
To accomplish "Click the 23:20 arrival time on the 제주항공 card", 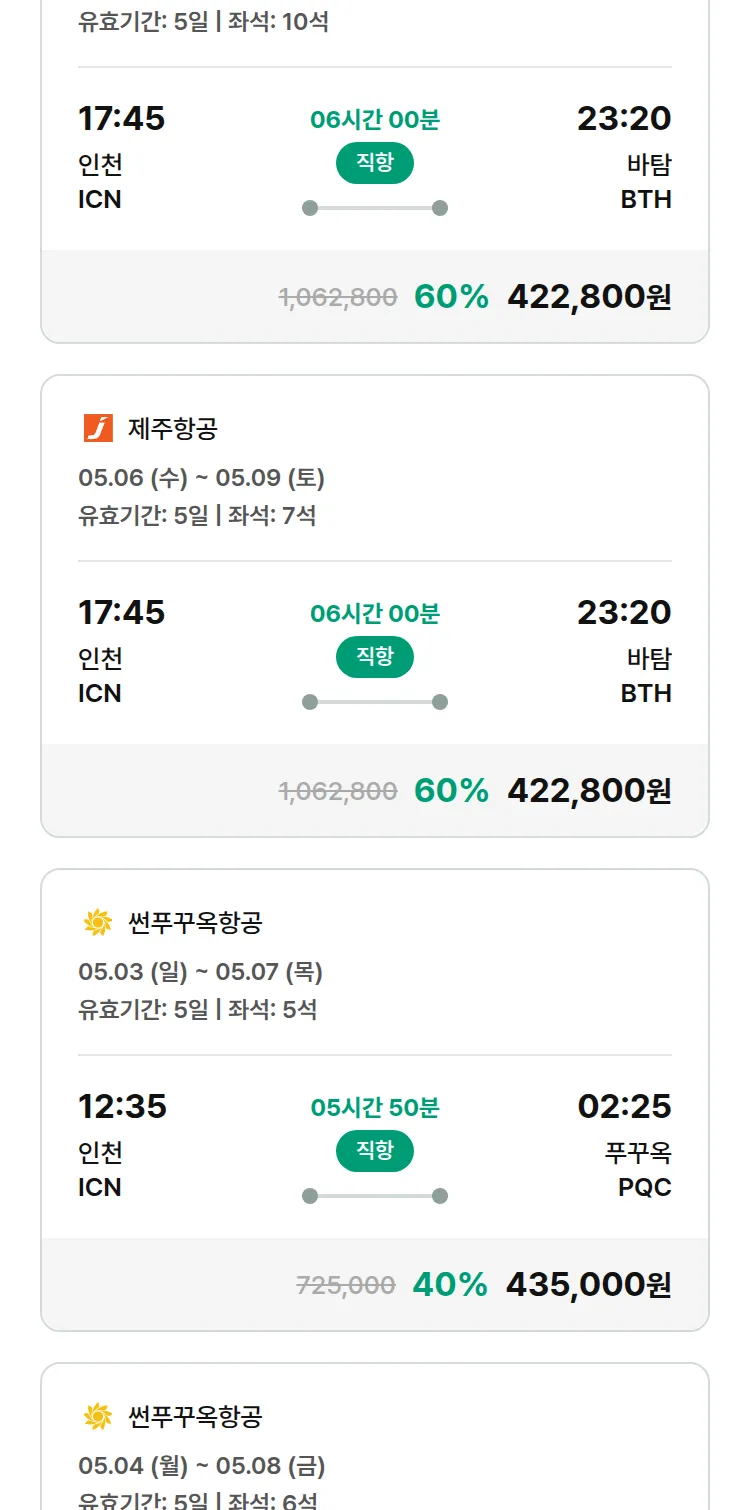I will [624, 612].
